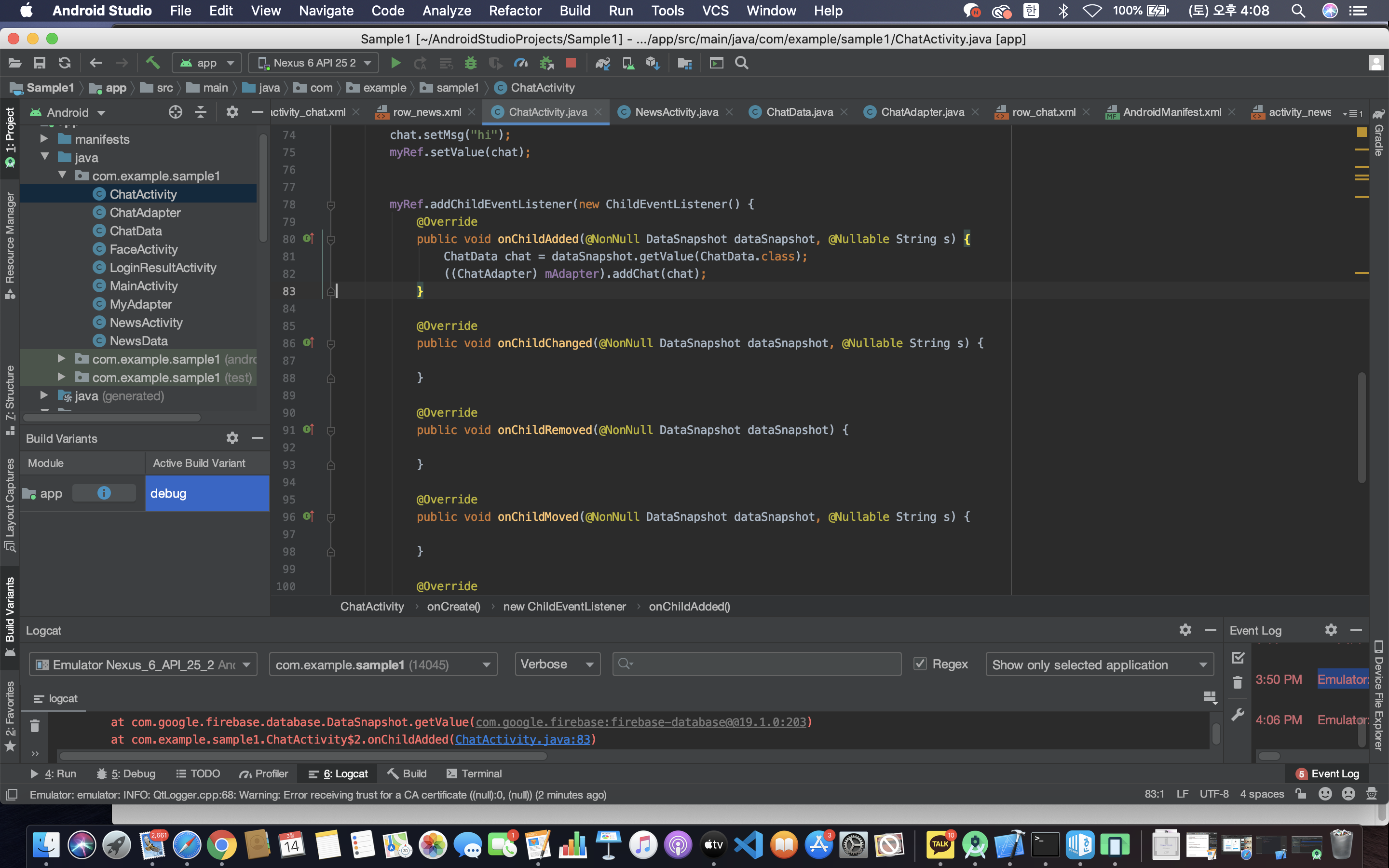
Task: Open Logcat panel settings gear
Action: point(1185,630)
